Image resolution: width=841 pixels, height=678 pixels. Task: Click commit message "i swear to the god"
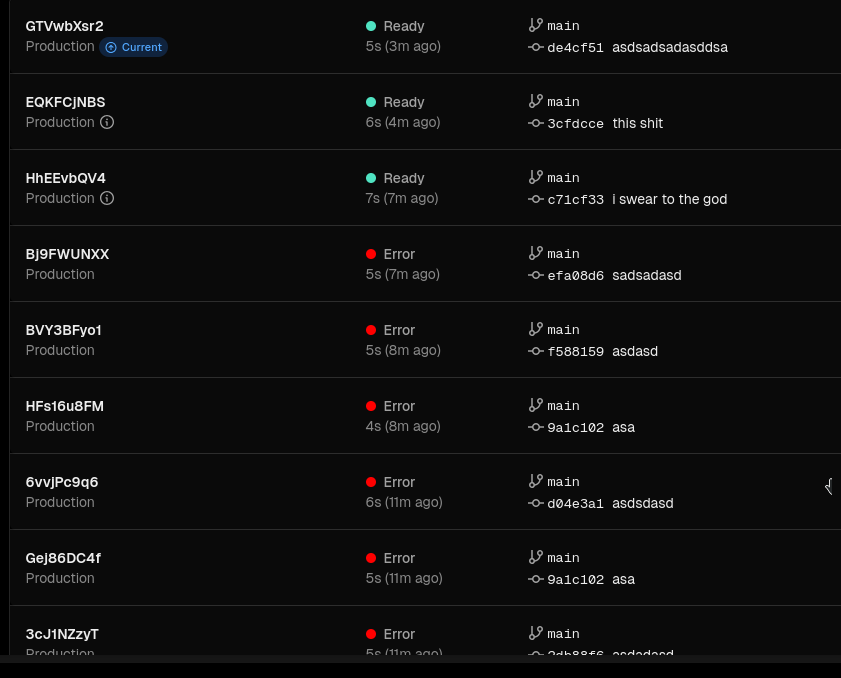(x=669, y=199)
